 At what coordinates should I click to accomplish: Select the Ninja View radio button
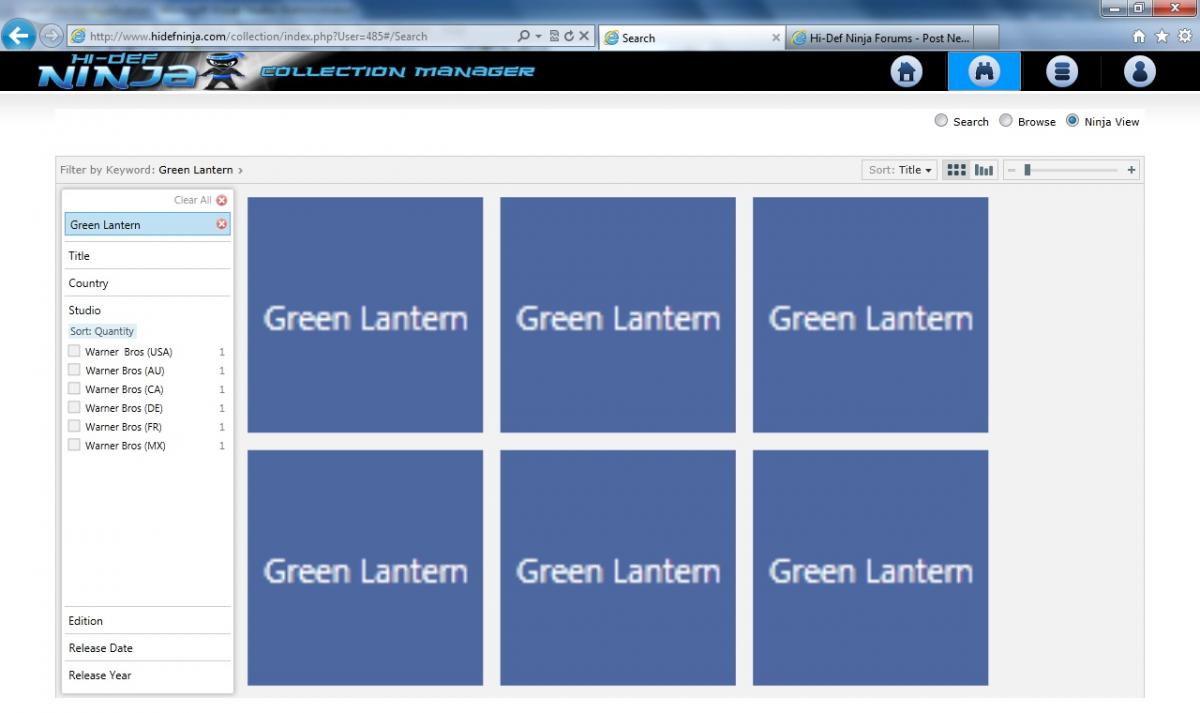coord(1073,121)
